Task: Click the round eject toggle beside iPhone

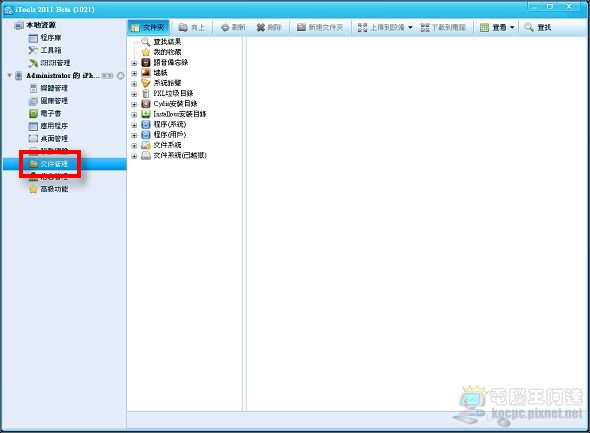Action: [x=121, y=76]
